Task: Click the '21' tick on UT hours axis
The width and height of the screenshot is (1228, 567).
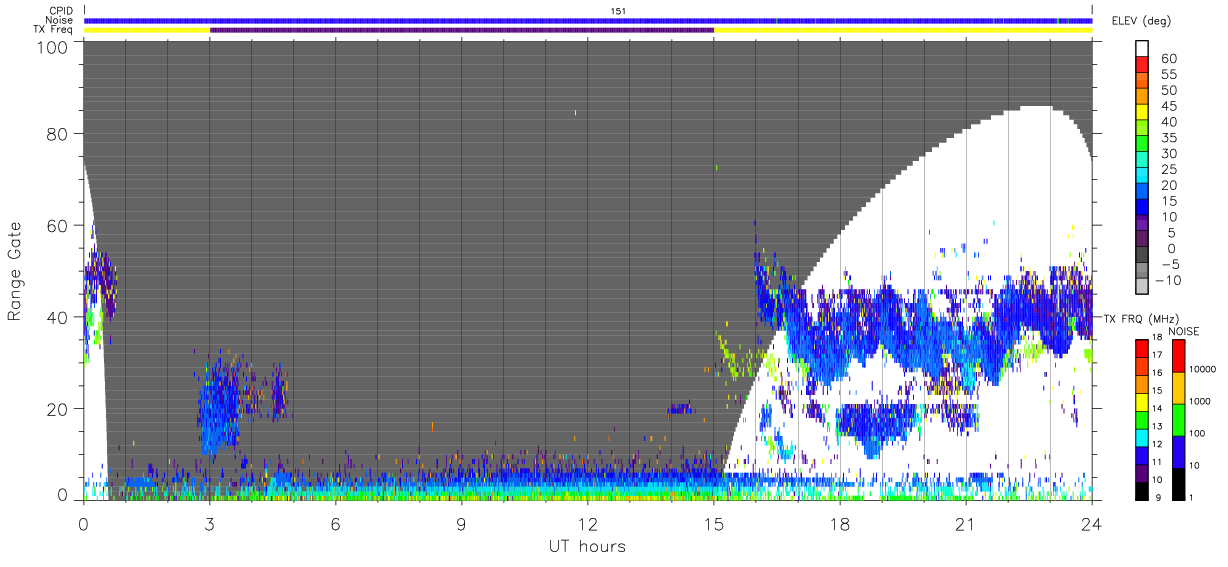Action: click(965, 524)
